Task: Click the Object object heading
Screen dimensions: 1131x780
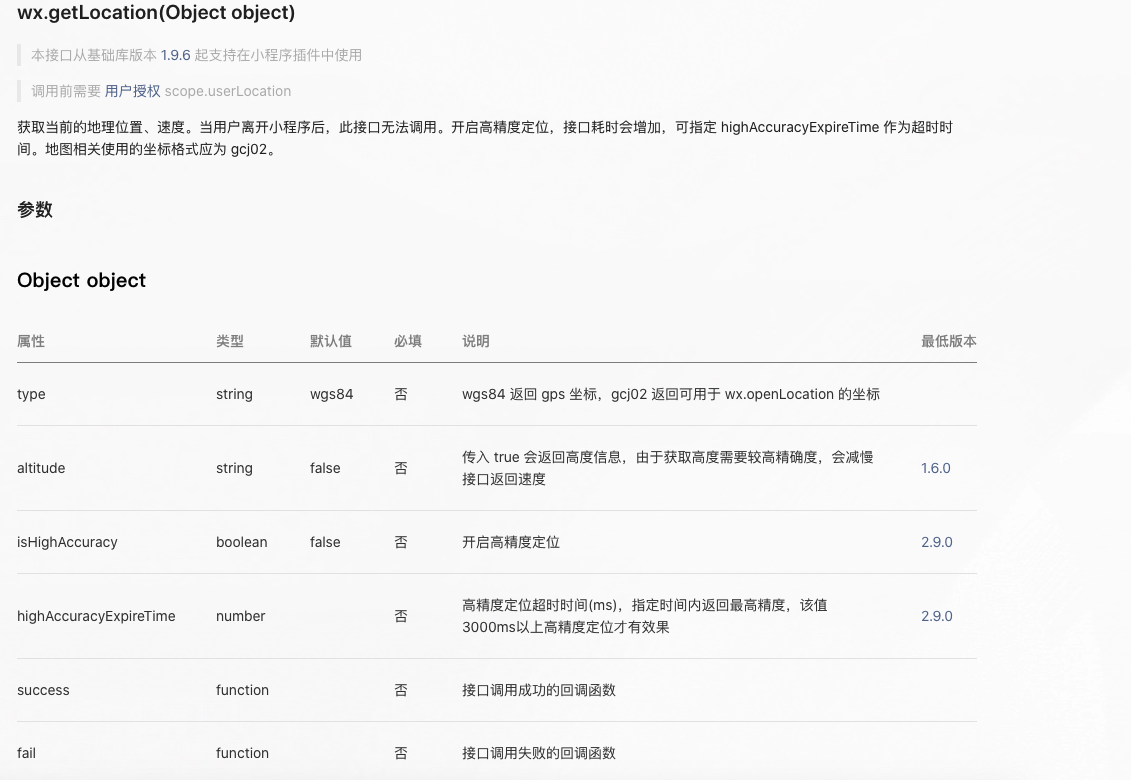Action: click(x=81, y=281)
